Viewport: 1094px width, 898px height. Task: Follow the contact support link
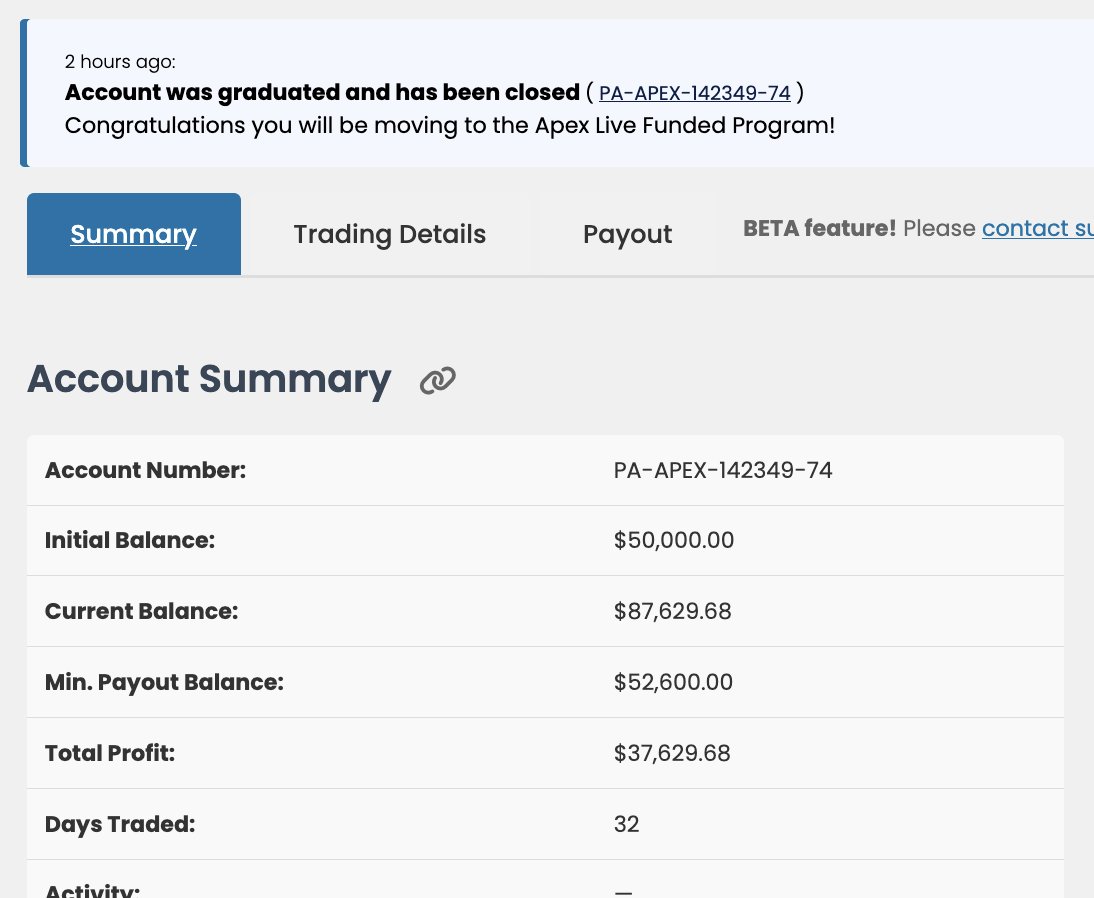coord(1037,228)
